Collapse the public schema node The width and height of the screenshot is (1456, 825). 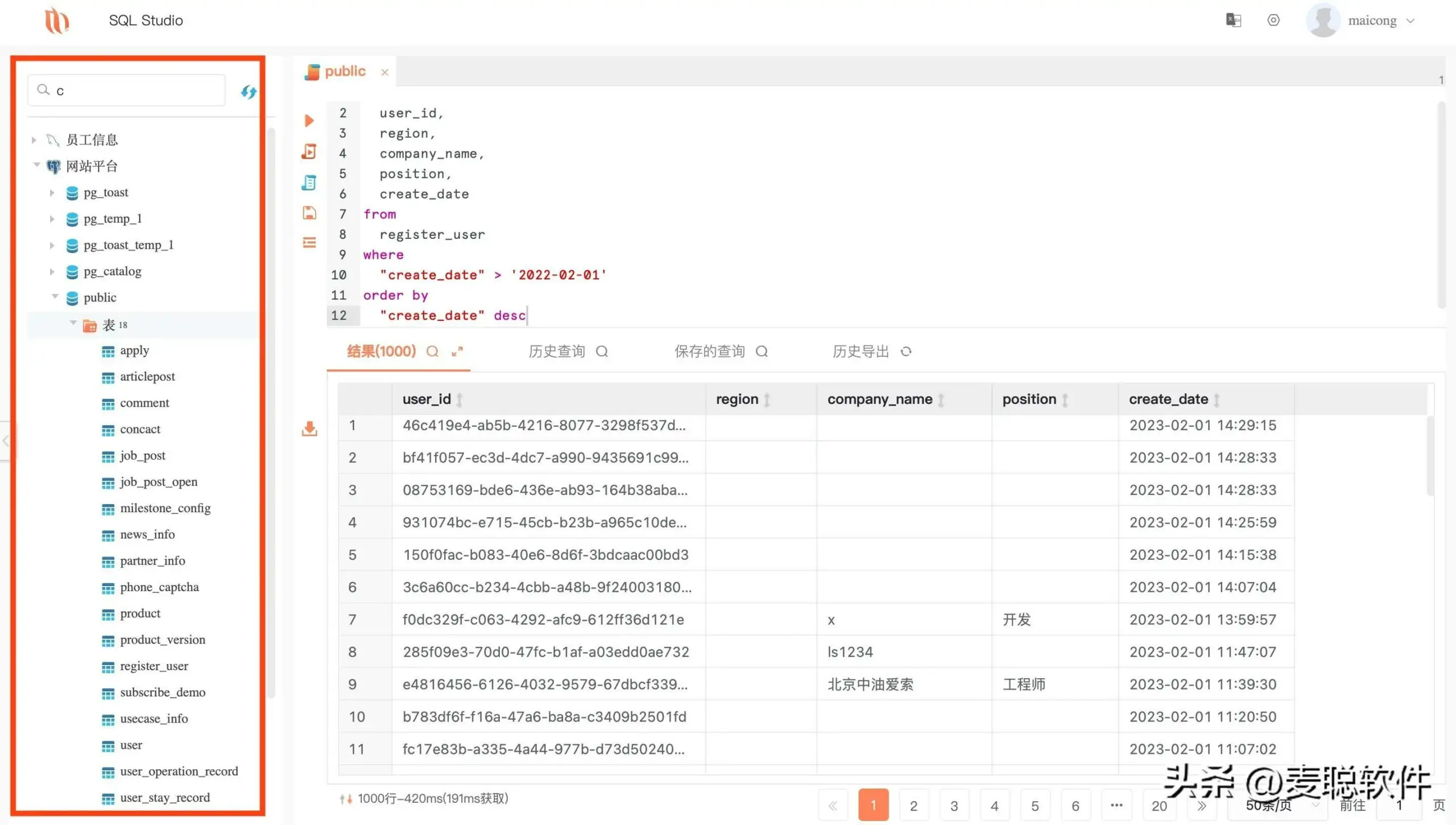[55, 297]
